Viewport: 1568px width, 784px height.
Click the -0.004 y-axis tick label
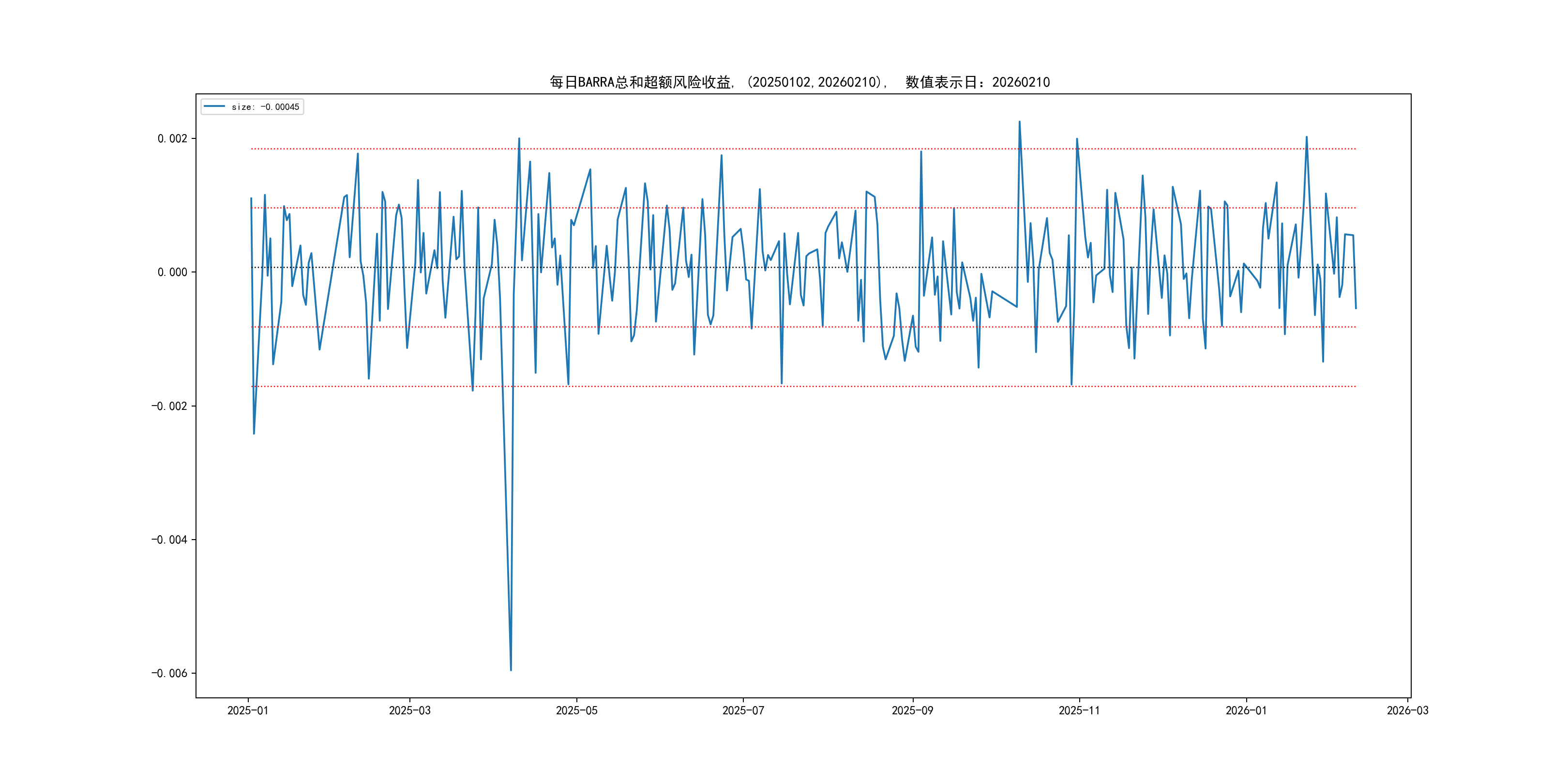tap(169, 540)
